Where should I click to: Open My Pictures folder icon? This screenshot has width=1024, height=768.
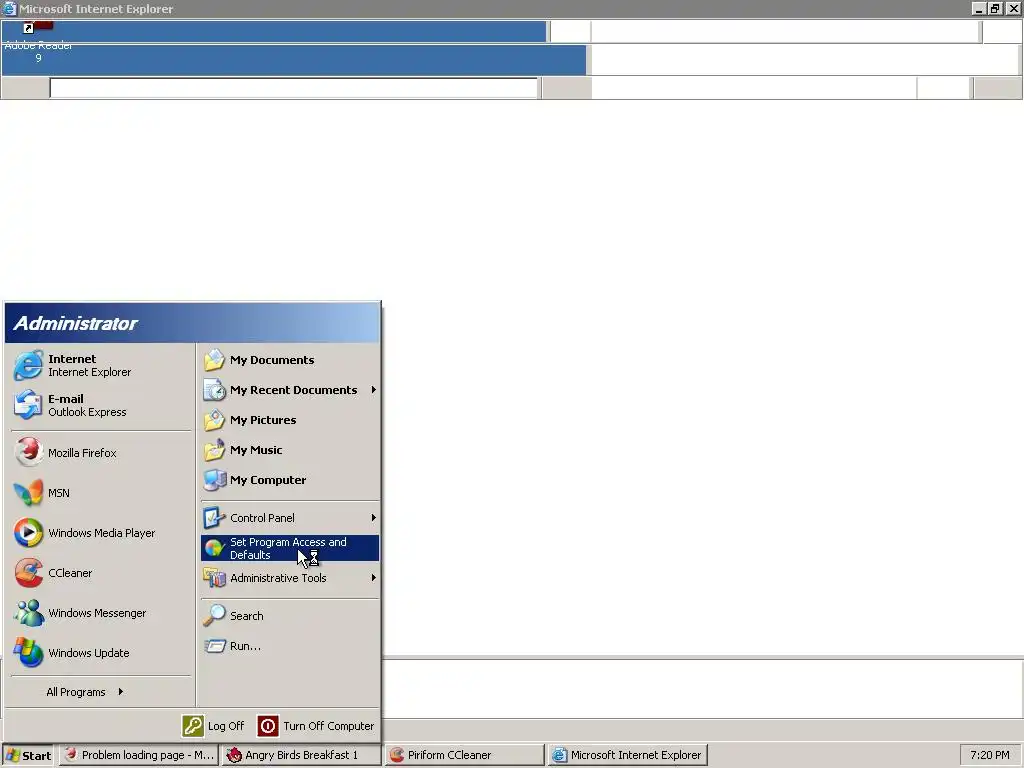click(x=214, y=420)
